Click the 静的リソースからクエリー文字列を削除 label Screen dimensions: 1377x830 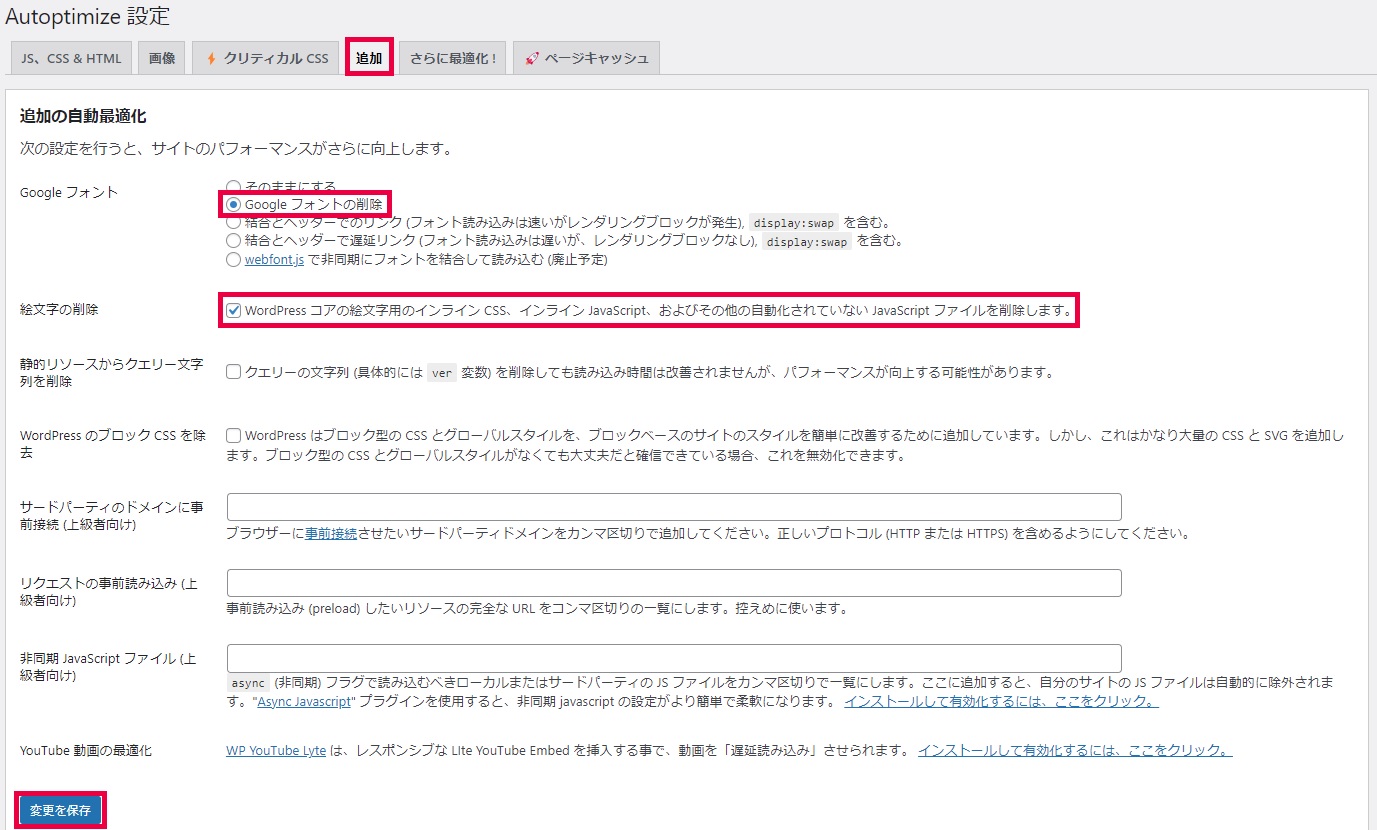[112, 372]
